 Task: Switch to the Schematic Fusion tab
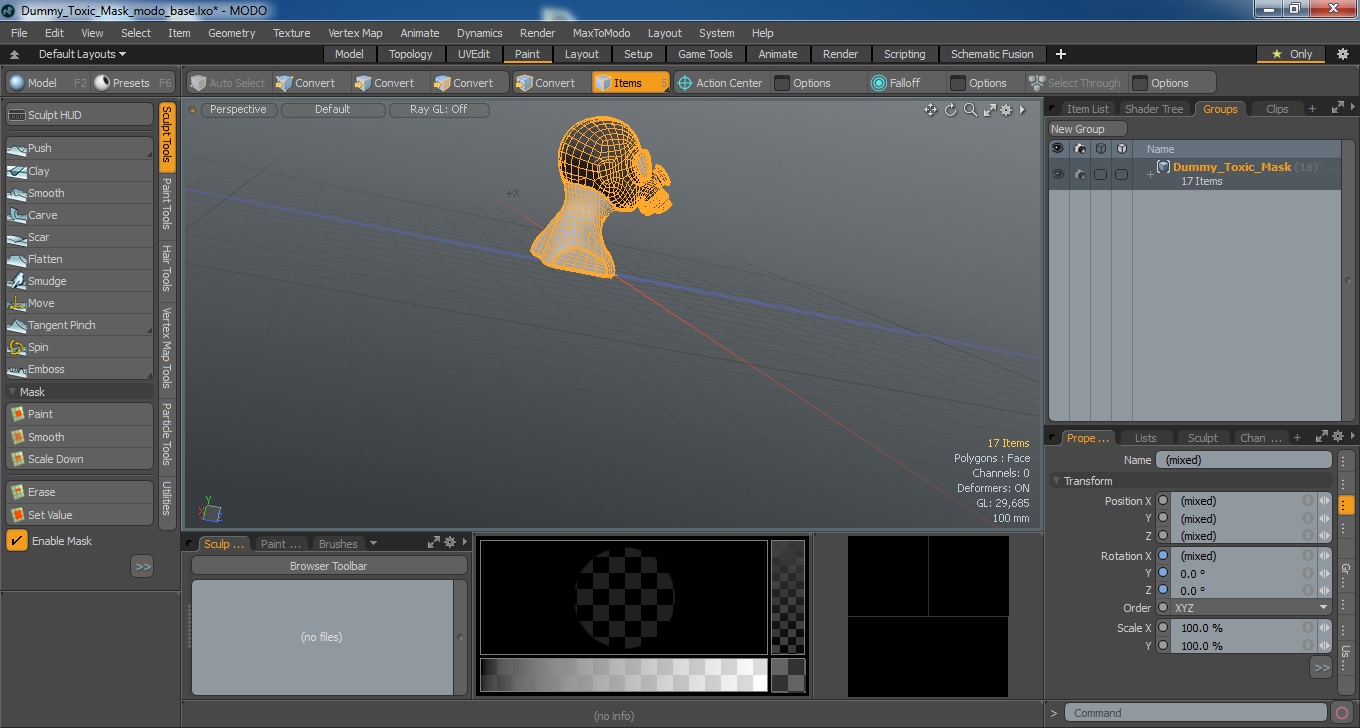(991, 54)
